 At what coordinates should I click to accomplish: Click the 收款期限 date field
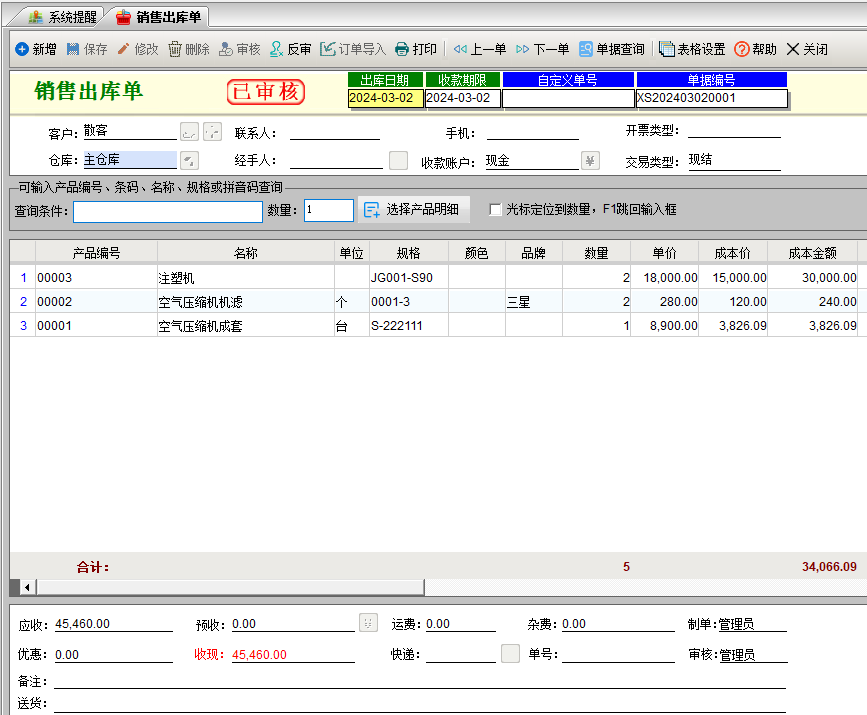[x=462, y=98]
